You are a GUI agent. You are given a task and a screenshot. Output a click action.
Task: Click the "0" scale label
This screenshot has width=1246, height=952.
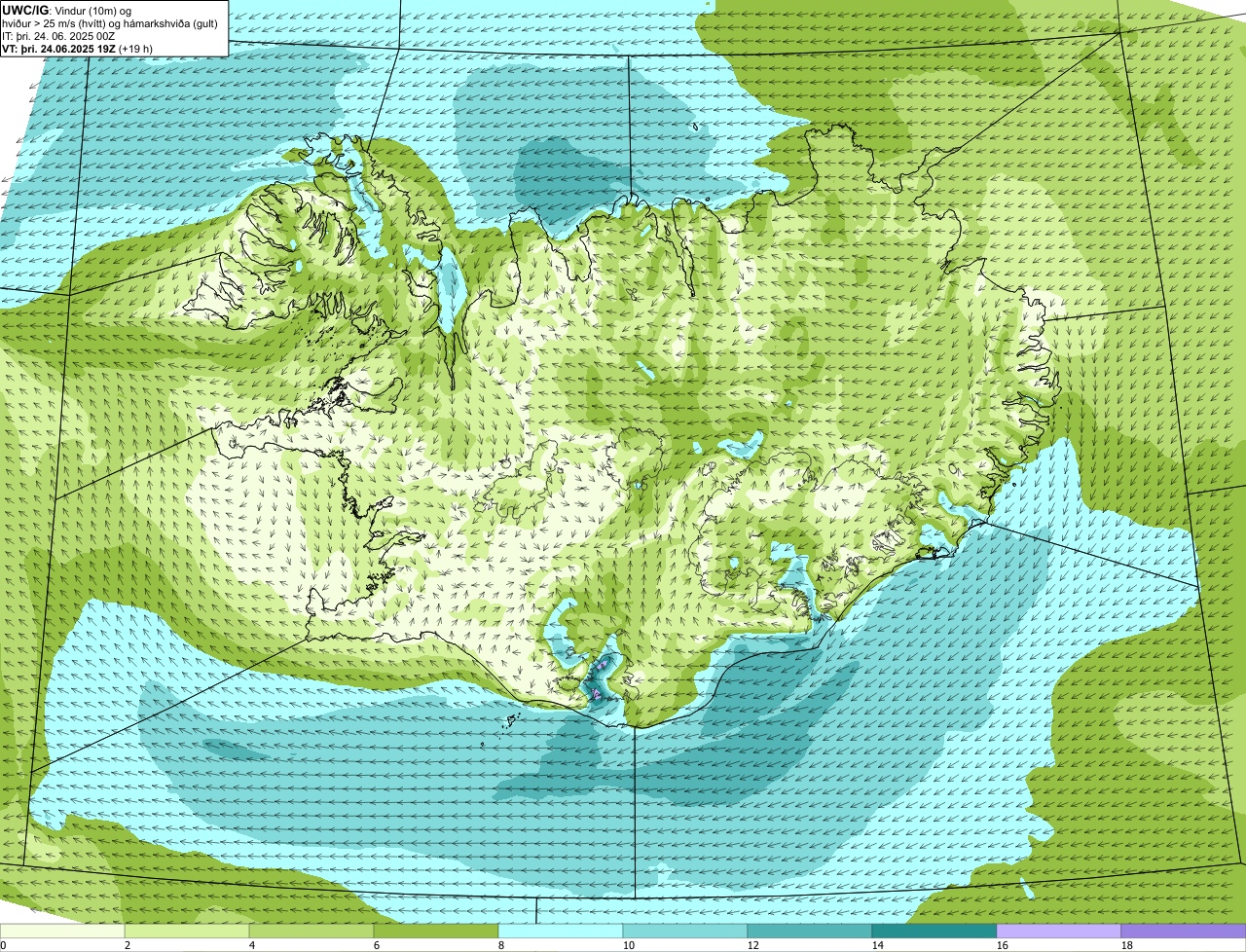(3, 945)
